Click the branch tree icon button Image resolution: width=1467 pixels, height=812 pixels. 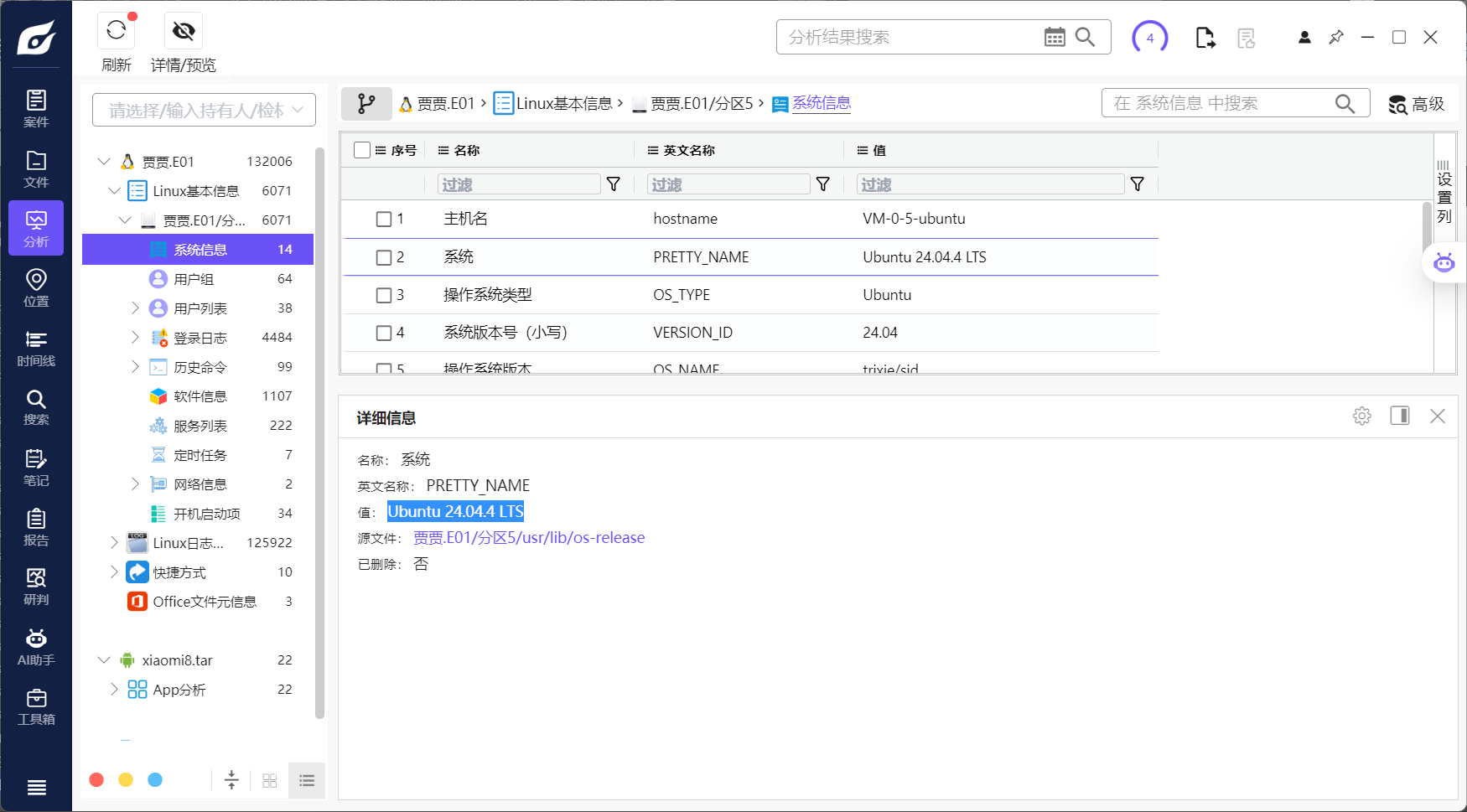click(x=366, y=103)
